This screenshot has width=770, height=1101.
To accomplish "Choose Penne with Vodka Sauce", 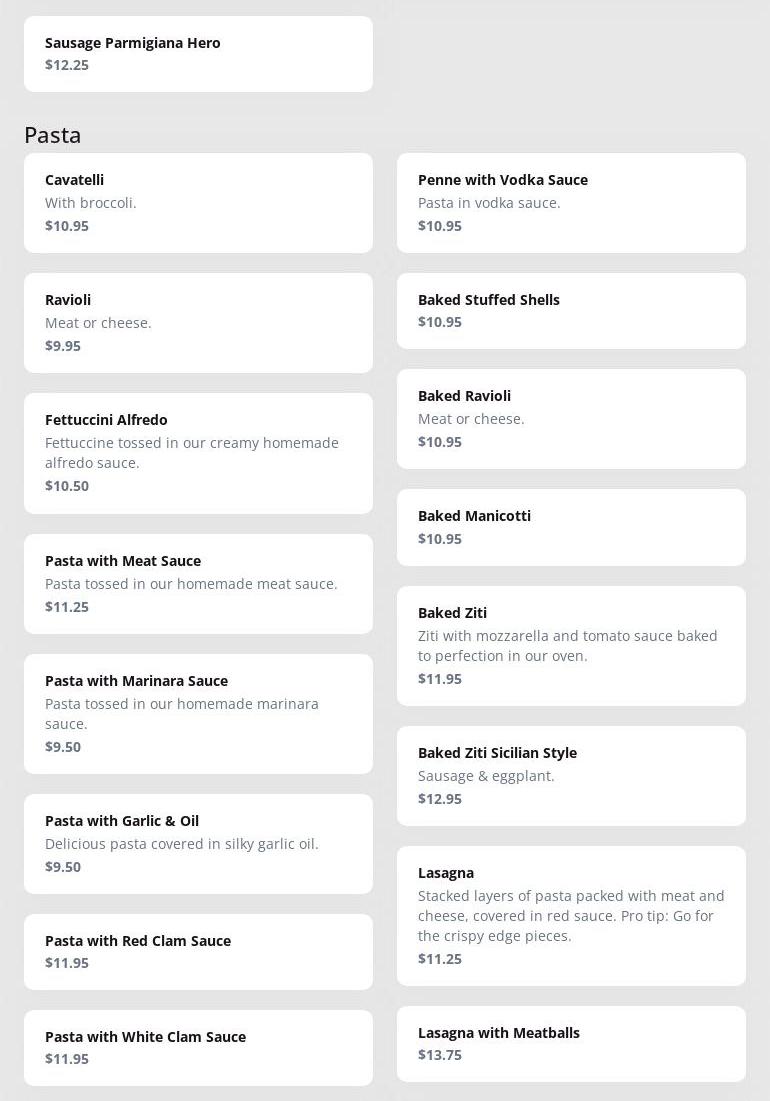I will (x=571, y=203).
